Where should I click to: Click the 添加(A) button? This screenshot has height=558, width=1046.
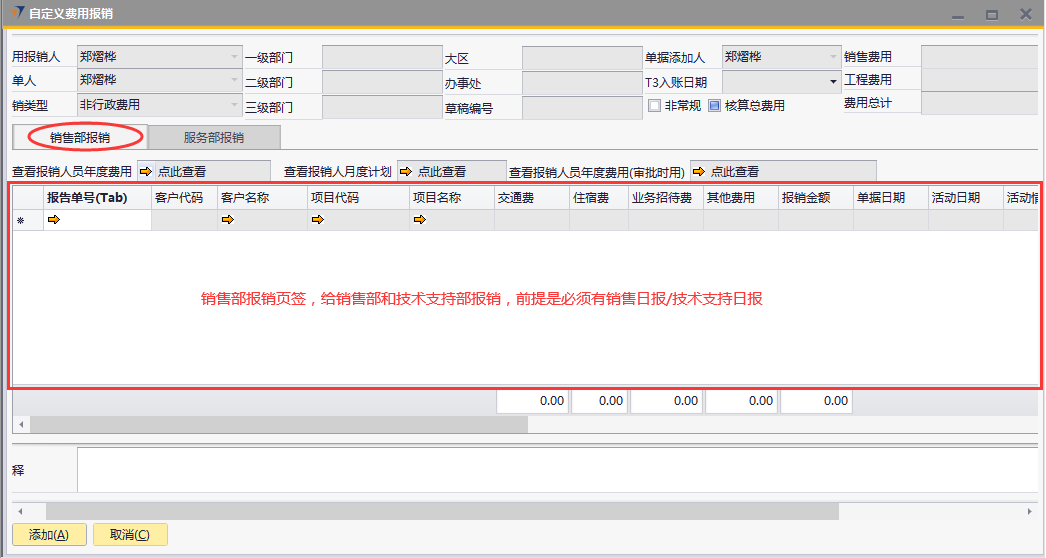[49, 535]
